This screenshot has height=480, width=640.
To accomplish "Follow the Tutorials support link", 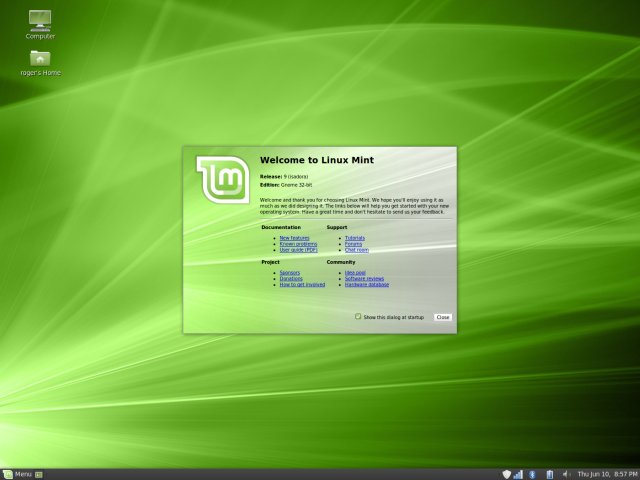I will click(x=355, y=237).
